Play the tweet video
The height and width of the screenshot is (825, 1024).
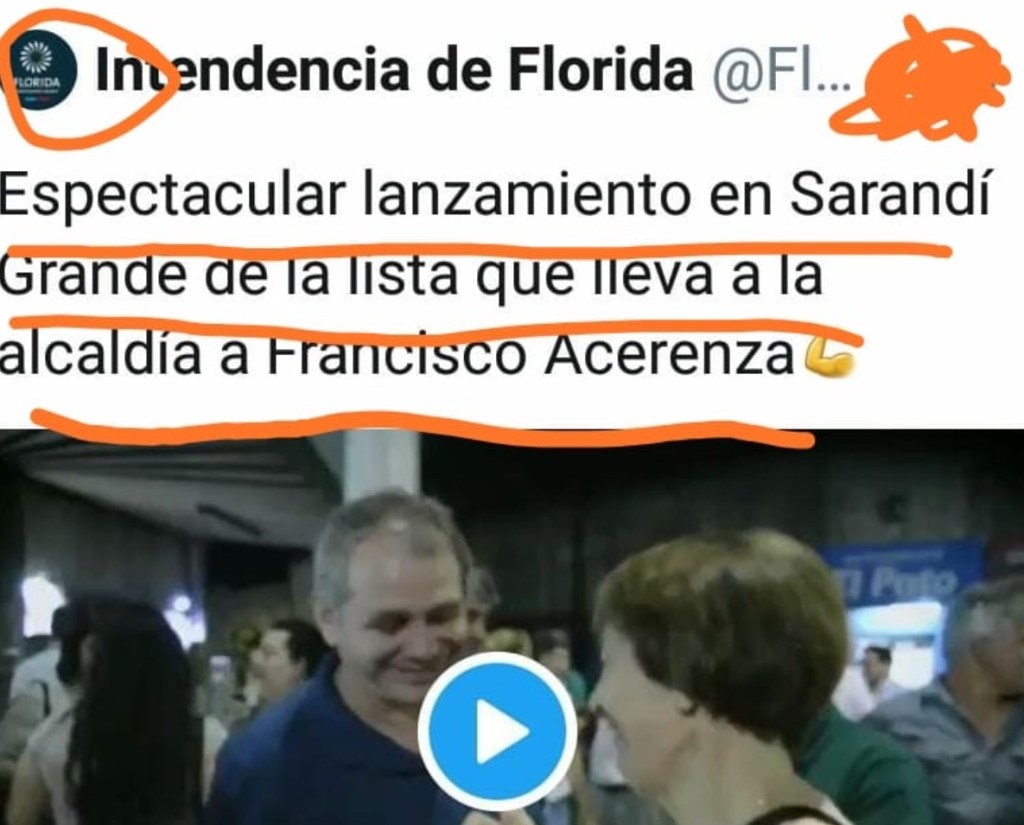pos(497,730)
